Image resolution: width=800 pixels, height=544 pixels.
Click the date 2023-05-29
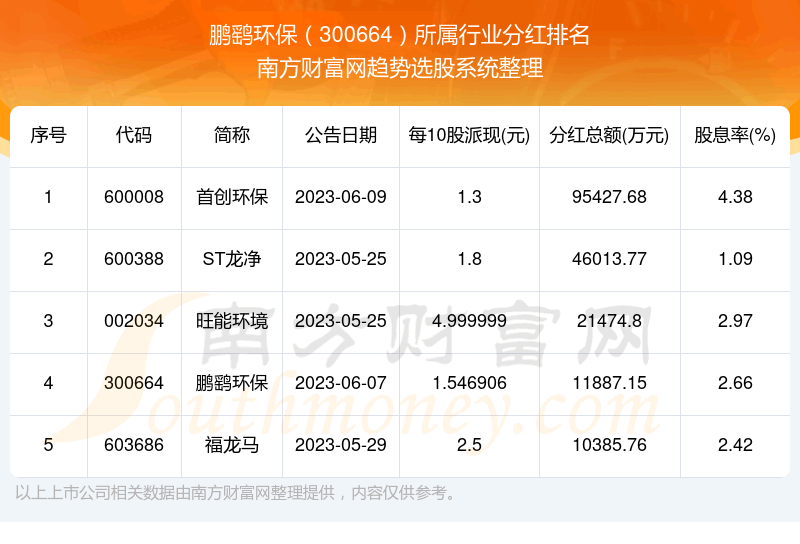[x=341, y=445]
